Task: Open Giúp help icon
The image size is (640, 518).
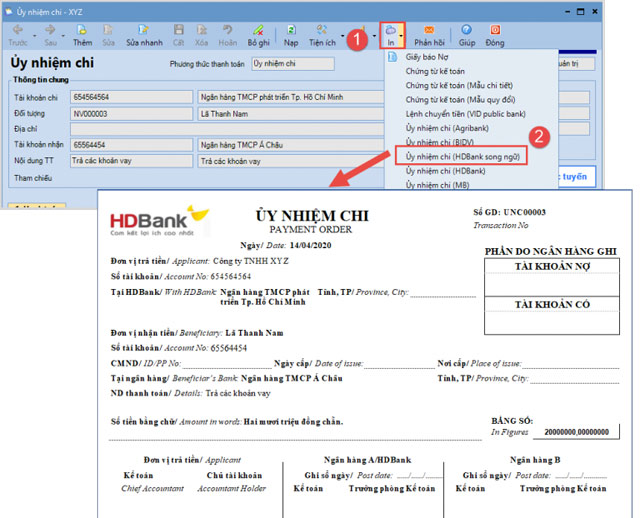Action: coord(467,36)
